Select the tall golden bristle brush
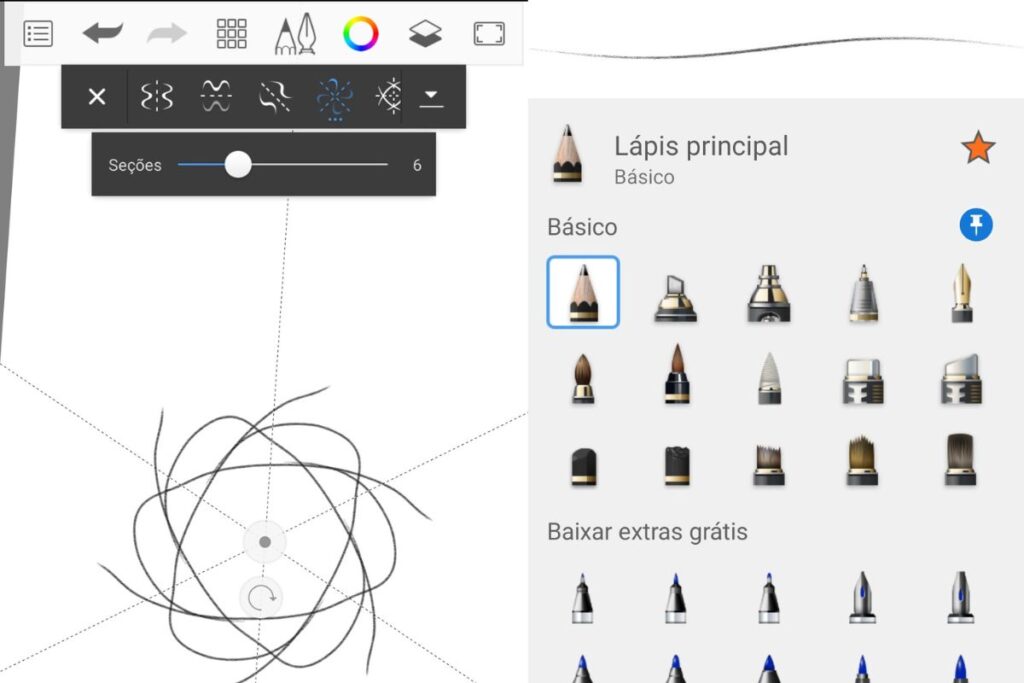1024x683 pixels. point(863,460)
